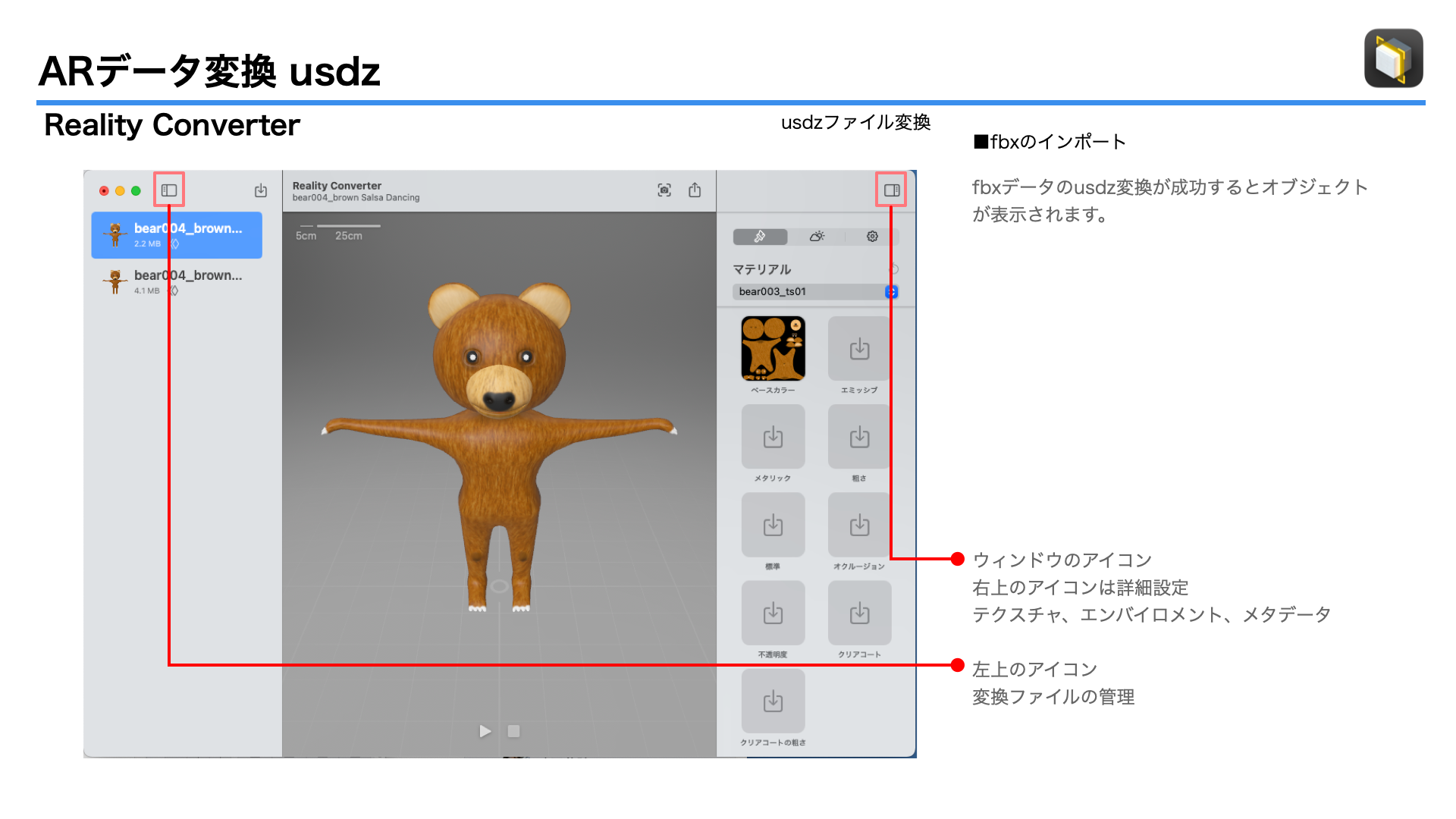Image resolution: width=1456 pixels, height=819 pixels.
Task: Zoom the window with green button
Action: pos(136,191)
